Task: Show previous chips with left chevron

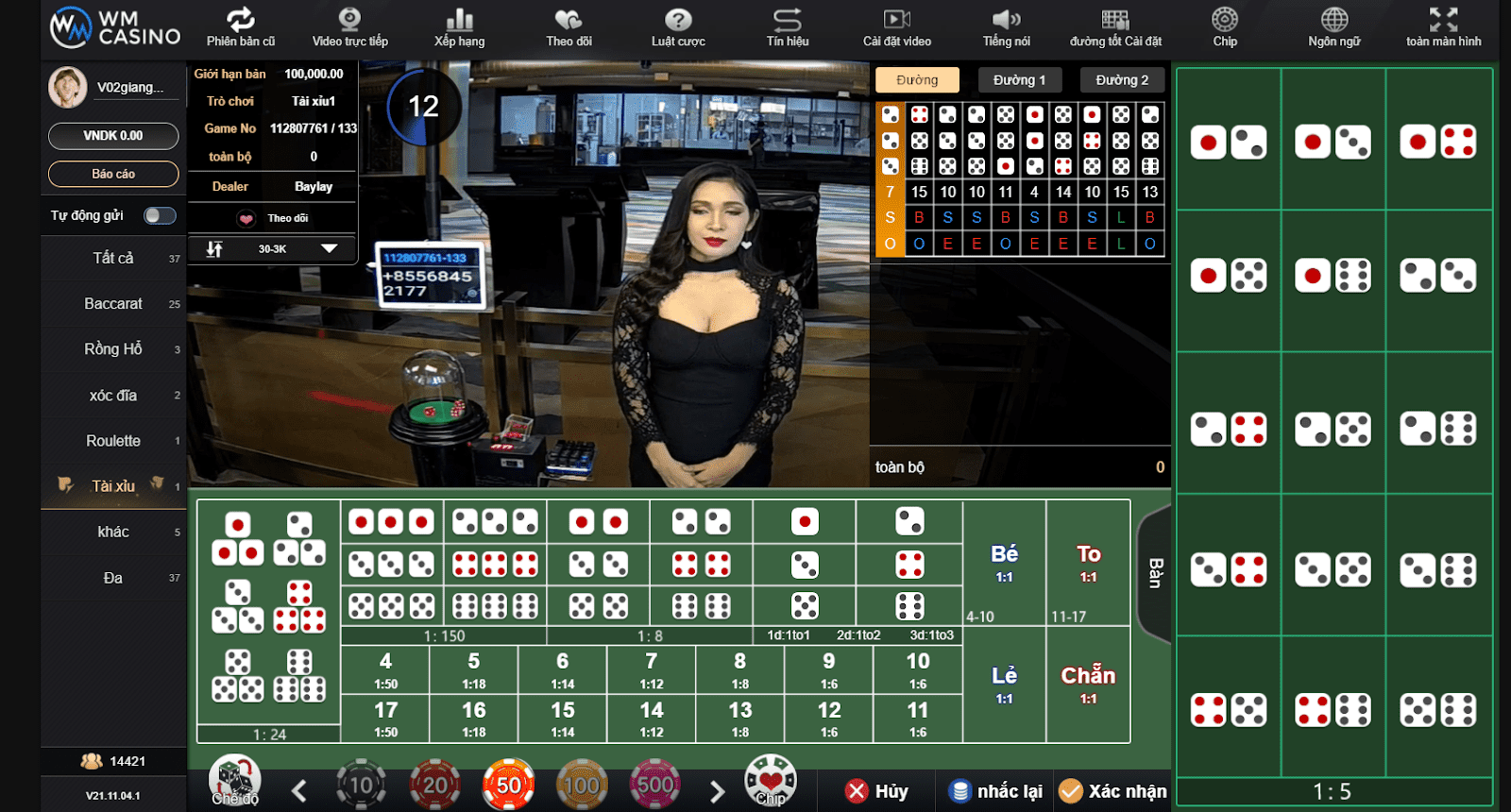Action: click(298, 791)
